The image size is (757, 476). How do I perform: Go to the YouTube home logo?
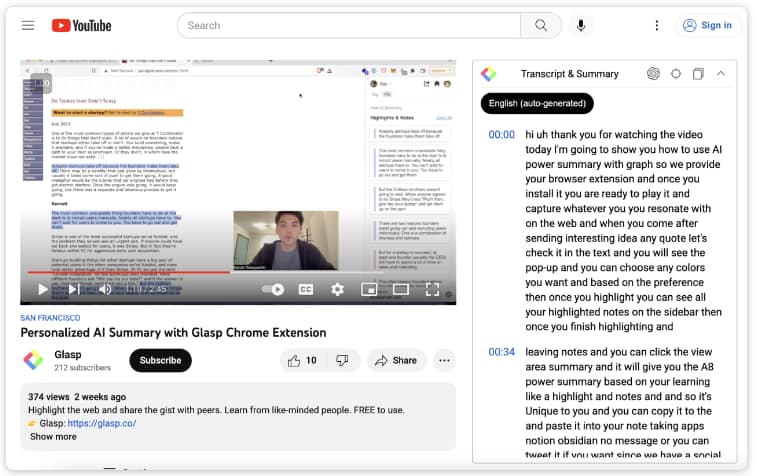tap(82, 26)
